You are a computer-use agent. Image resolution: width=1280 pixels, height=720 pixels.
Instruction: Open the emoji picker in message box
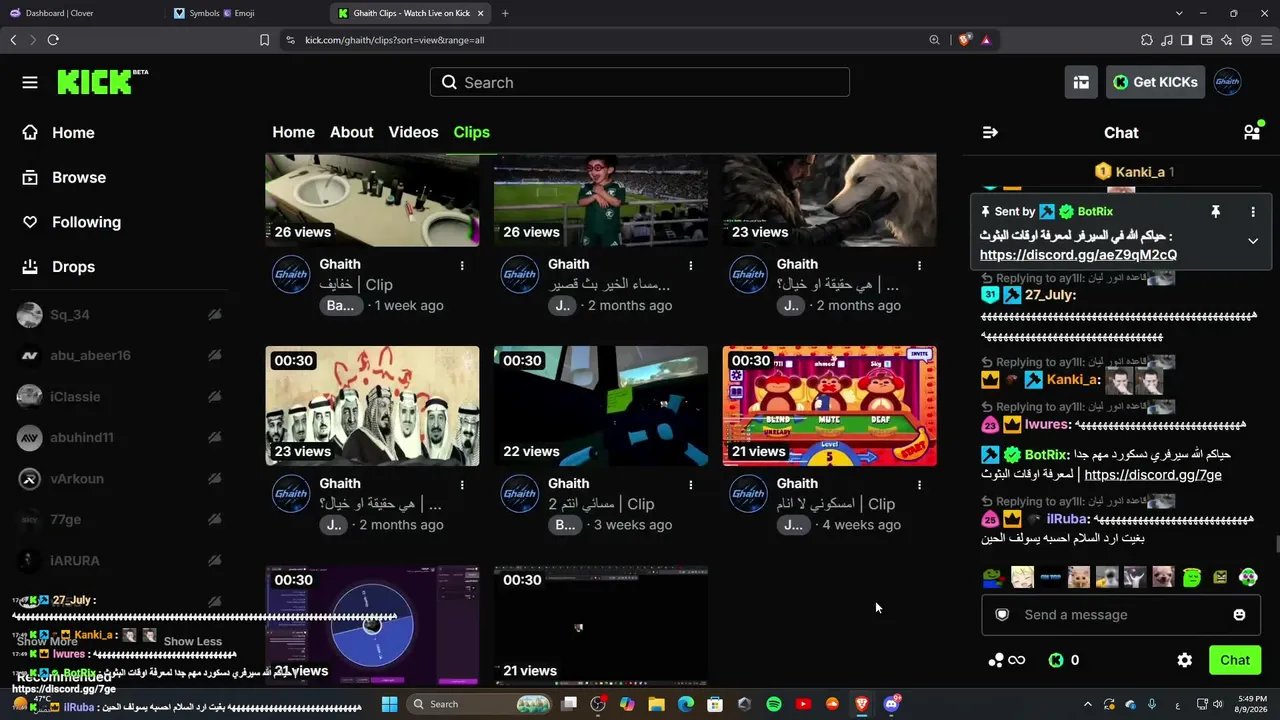(1239, 615)
